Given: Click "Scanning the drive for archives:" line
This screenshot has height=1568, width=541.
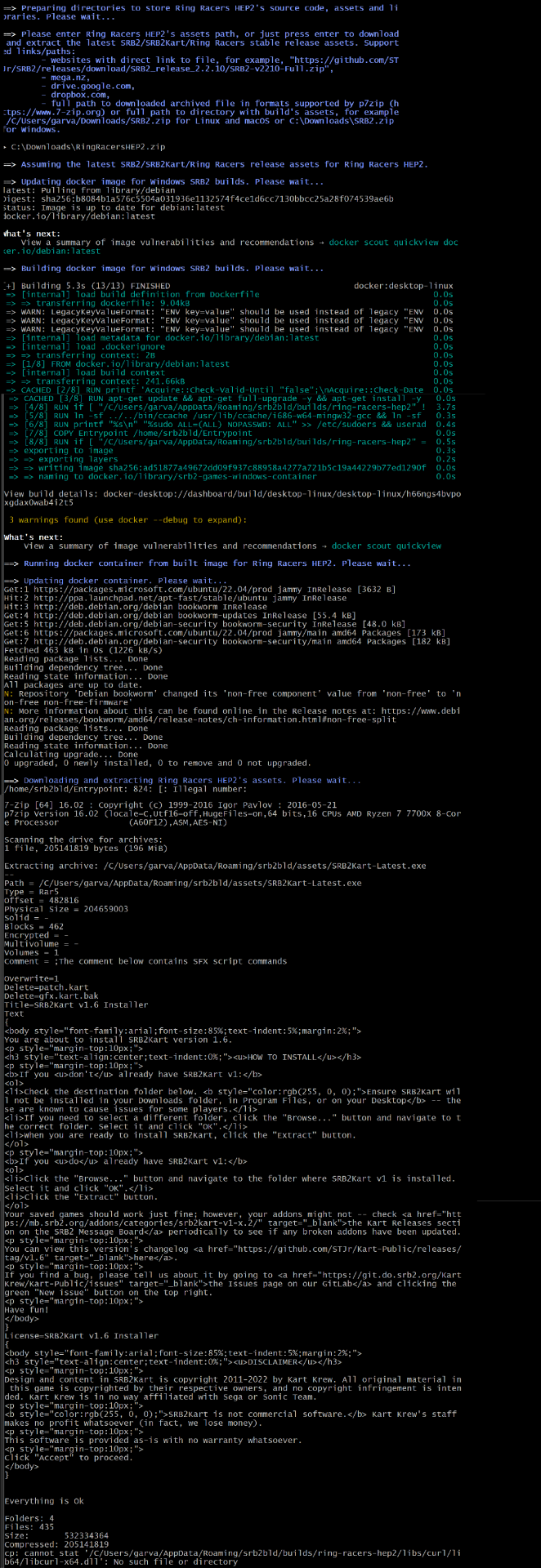Looking at the screenshot, I should click(83, 840).
